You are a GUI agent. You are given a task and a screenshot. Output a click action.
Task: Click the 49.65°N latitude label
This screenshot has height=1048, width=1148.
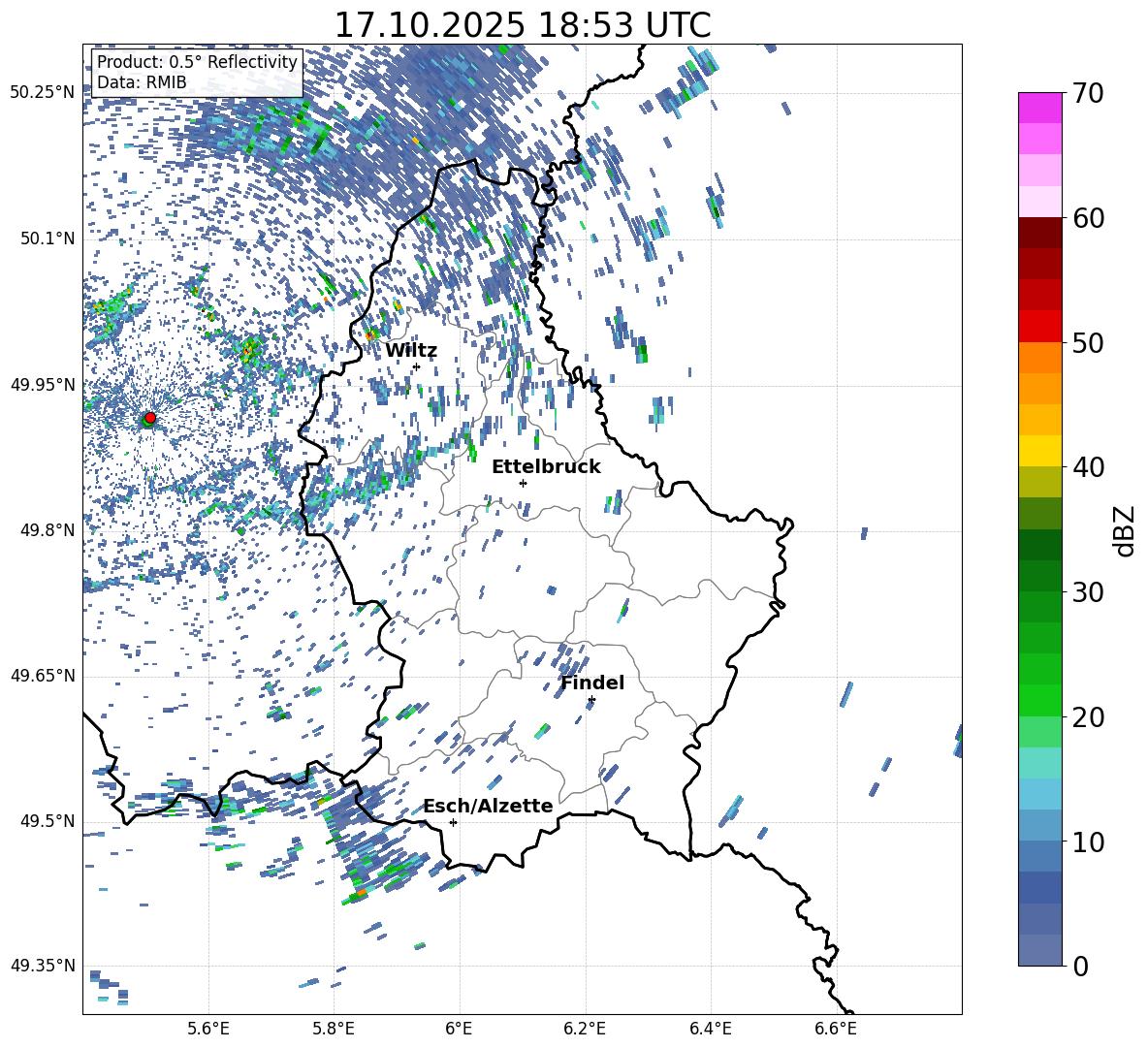coord(43,676)
